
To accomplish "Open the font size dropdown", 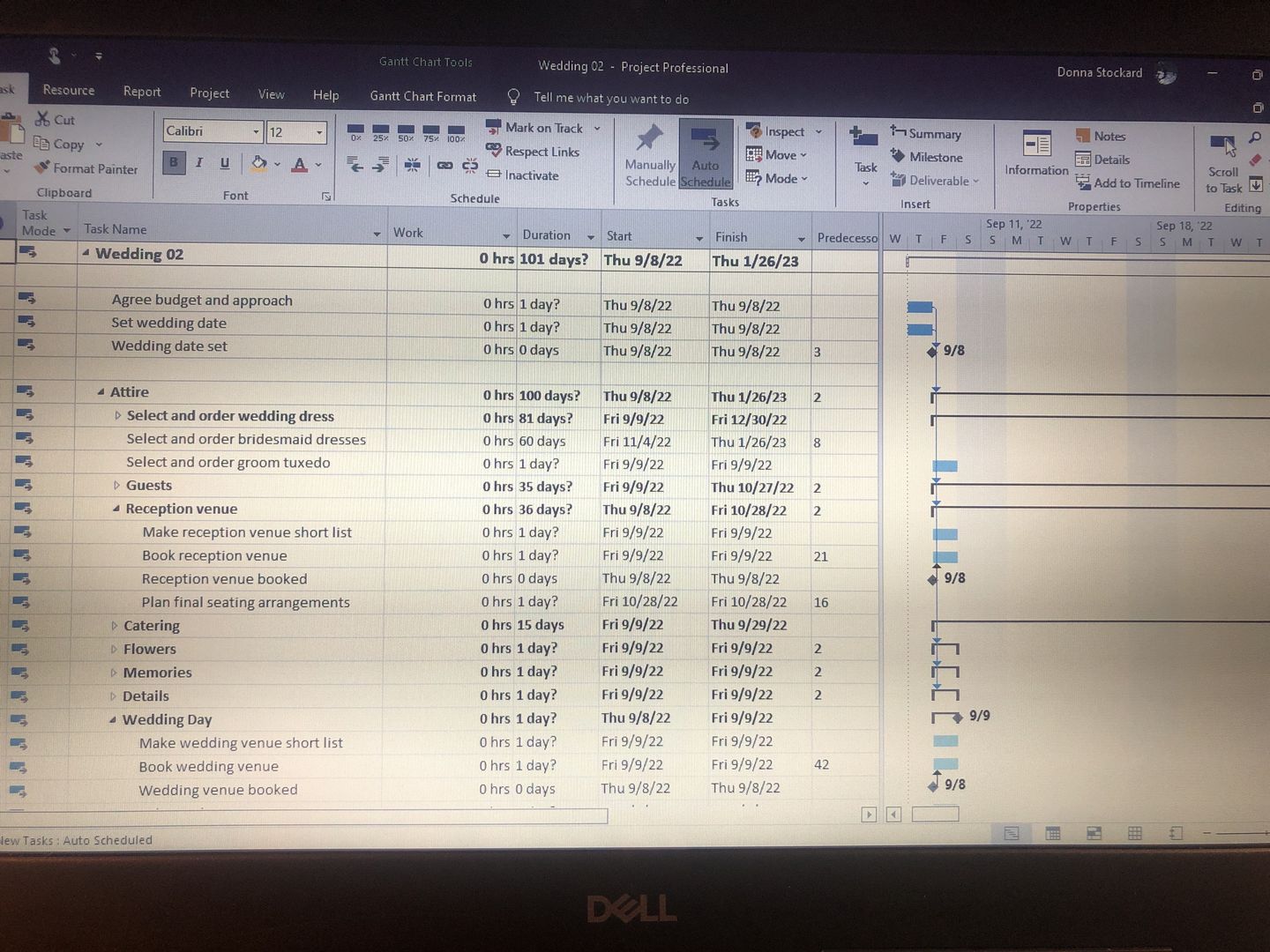I will click(319, 132).
